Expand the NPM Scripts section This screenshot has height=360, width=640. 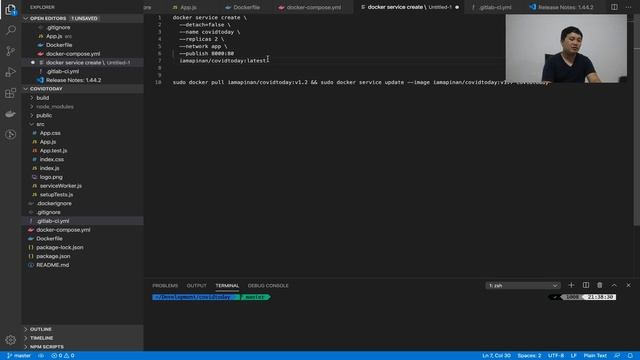click(x=82, y=347)
